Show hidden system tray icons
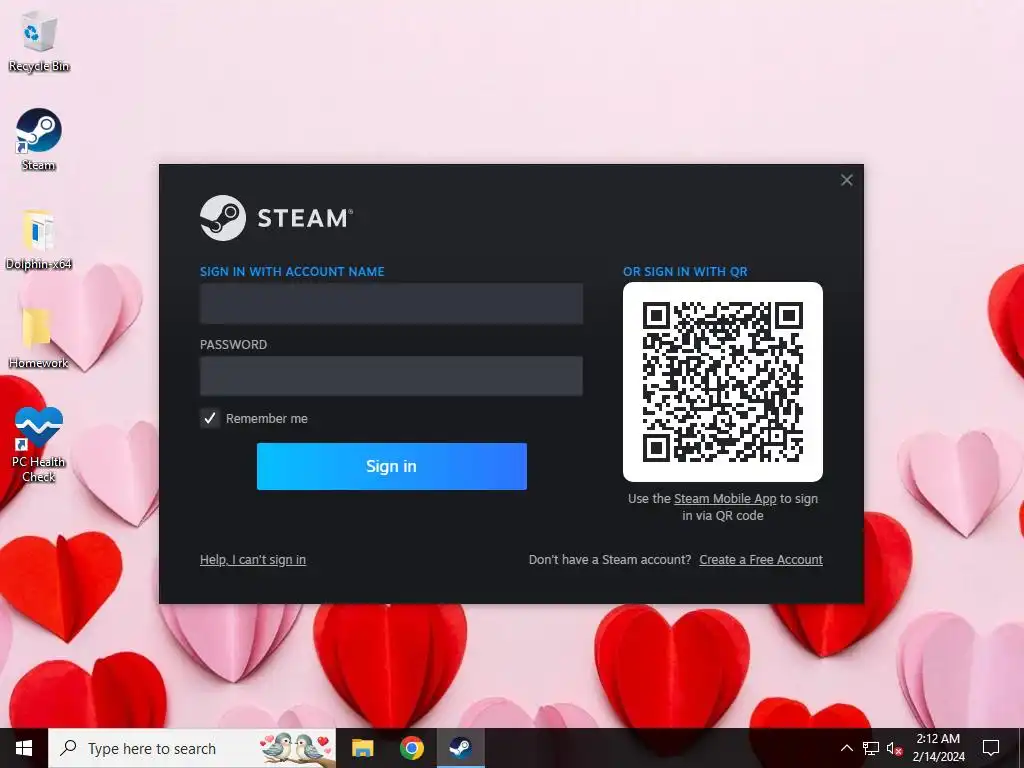The width and height of the screenshot is (1024, 768). pyautogui.click(x=846, y=748)
